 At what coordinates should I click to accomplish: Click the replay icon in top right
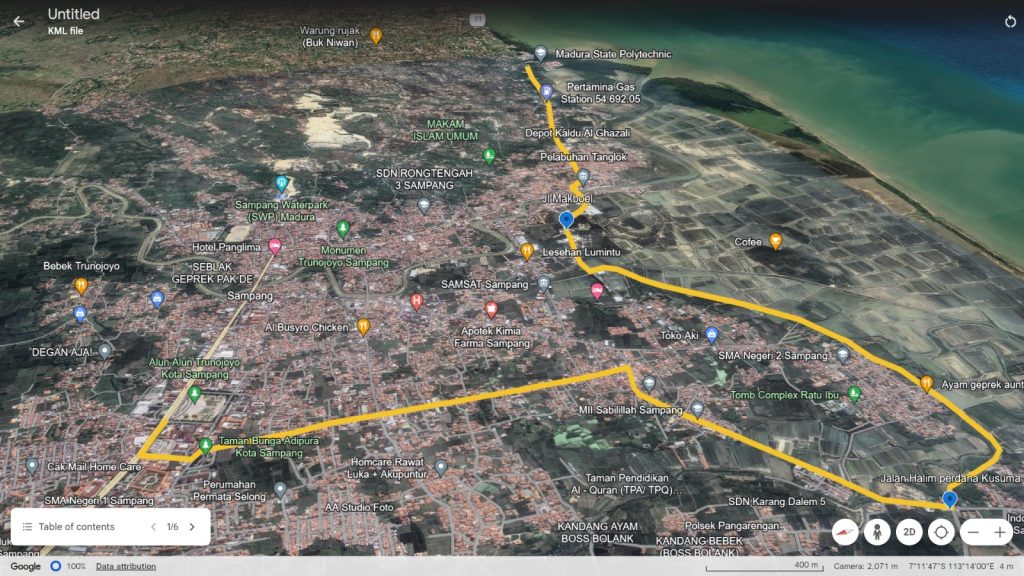pyautogui.click(x=1010, y=21)
